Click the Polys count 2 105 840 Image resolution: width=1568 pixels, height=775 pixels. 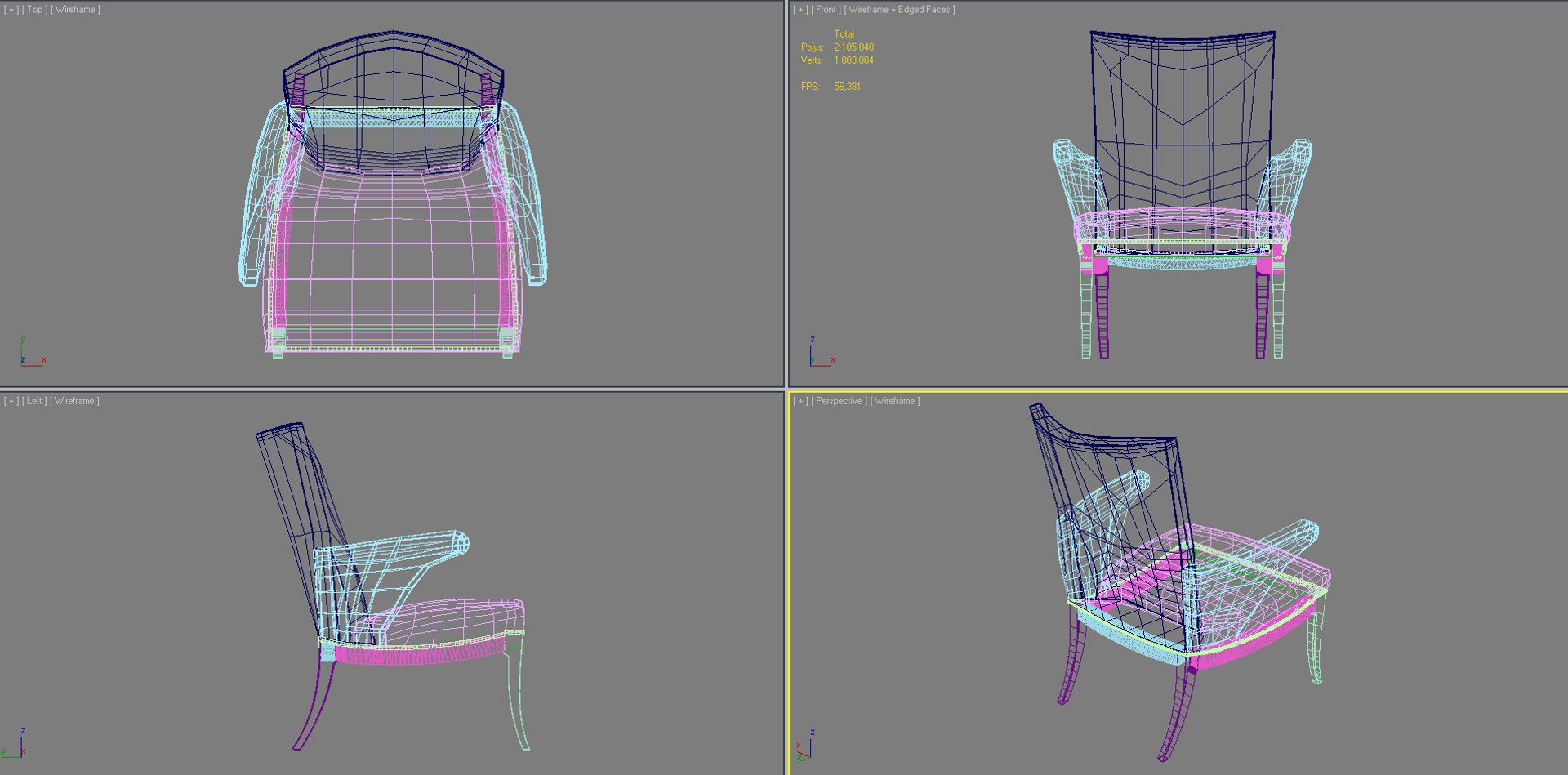pos(853,47)
